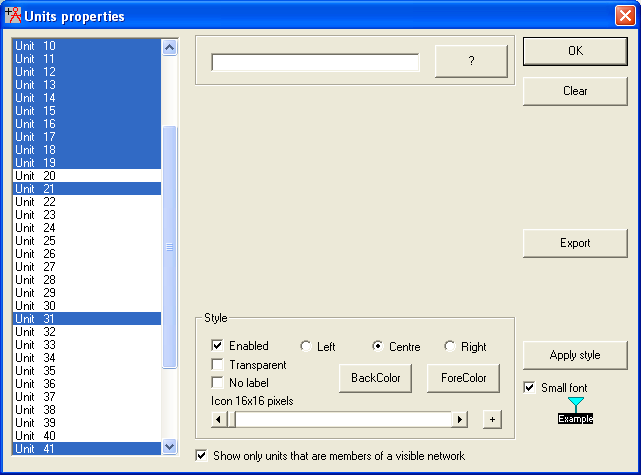Click the unit list scrollbar thumb
Screen dimensions: 641x475
169,247
